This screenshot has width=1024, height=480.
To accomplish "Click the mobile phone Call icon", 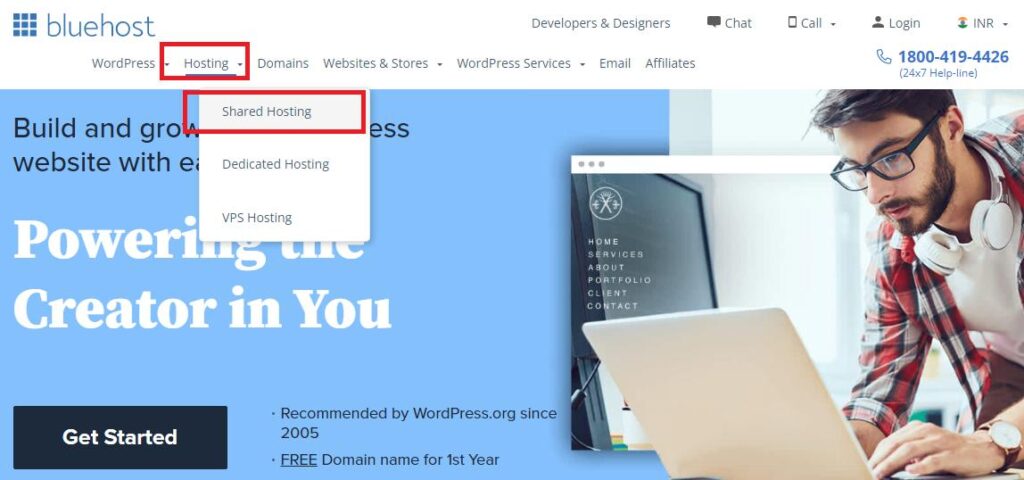I will pyautogui.click(x=792, y=22).
